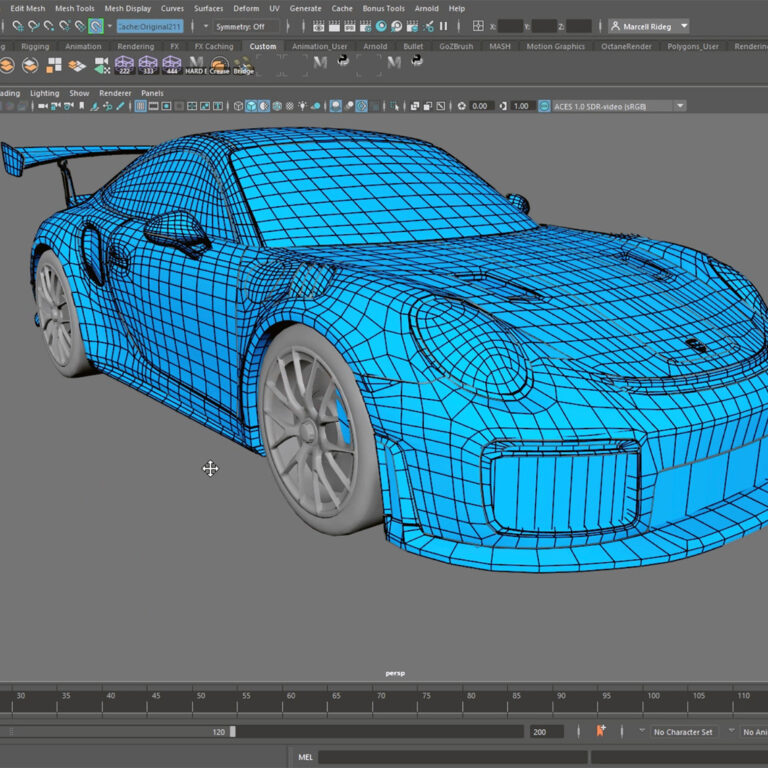Image resolution: width=768 pixels, height=768 pixels.
Task: Click the range slider handle at 120
Action: 232,731
